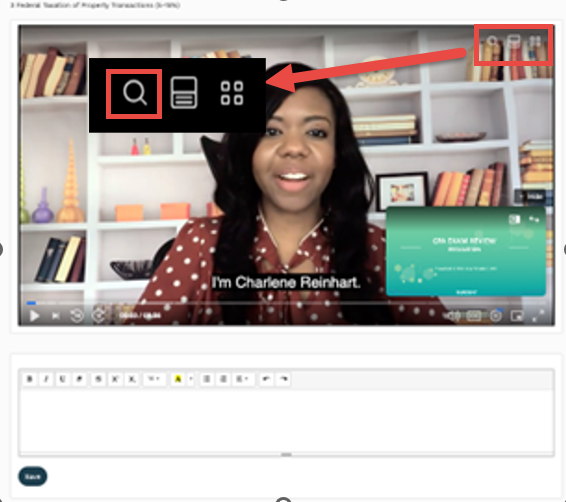Open the font size dropdown
The image size is (566, 502).
[x=154, y=379]
